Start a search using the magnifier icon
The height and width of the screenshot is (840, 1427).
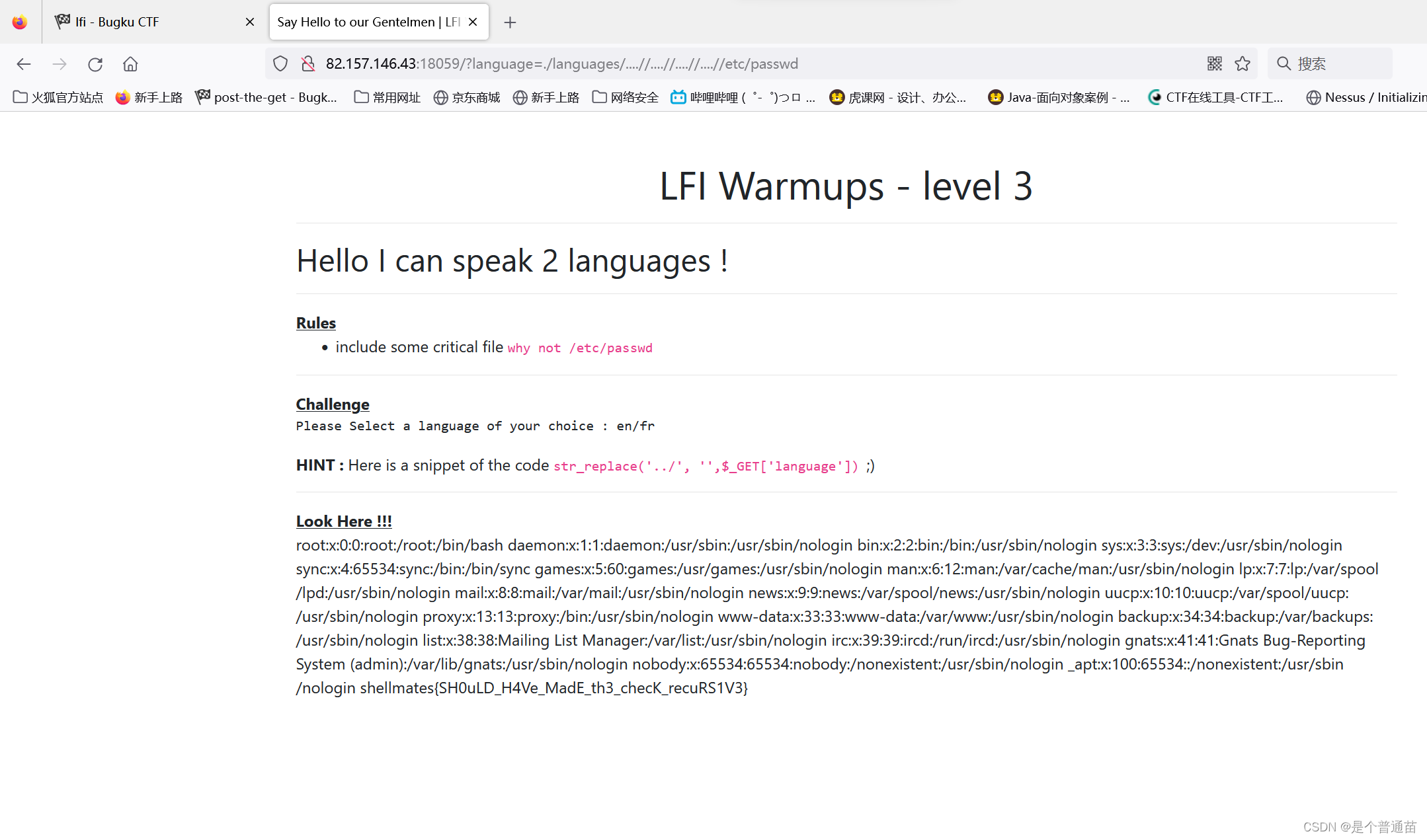[x=1283, y=63]
